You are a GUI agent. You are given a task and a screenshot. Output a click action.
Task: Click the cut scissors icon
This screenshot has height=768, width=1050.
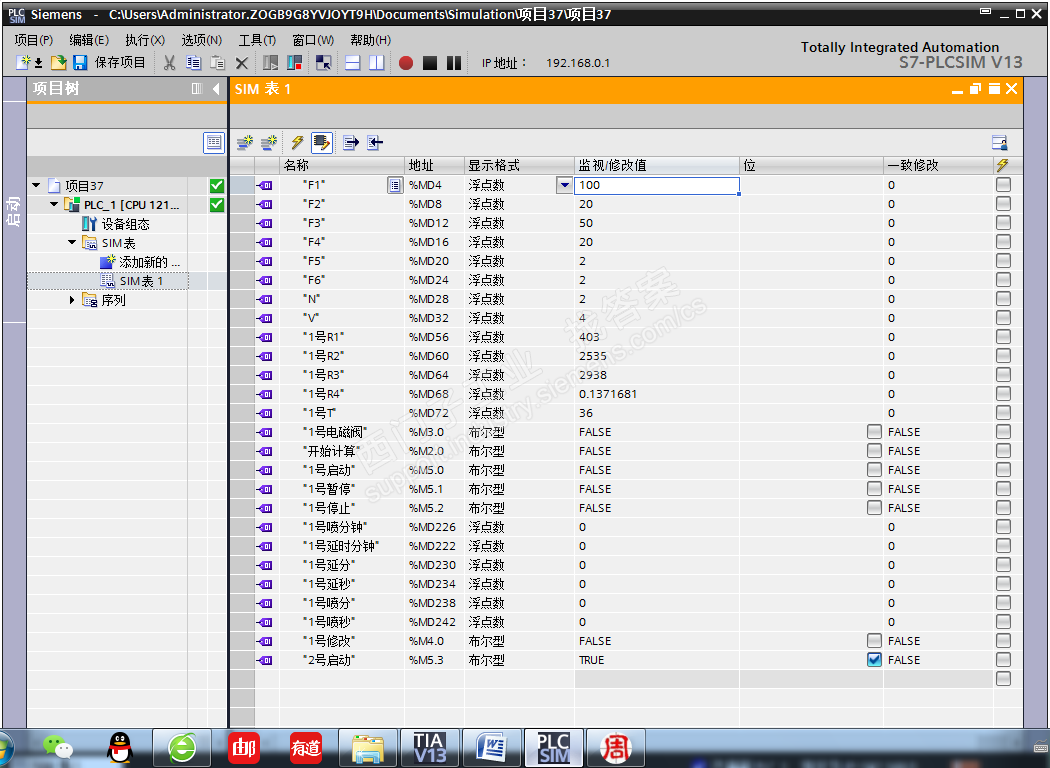coord(169,63)
